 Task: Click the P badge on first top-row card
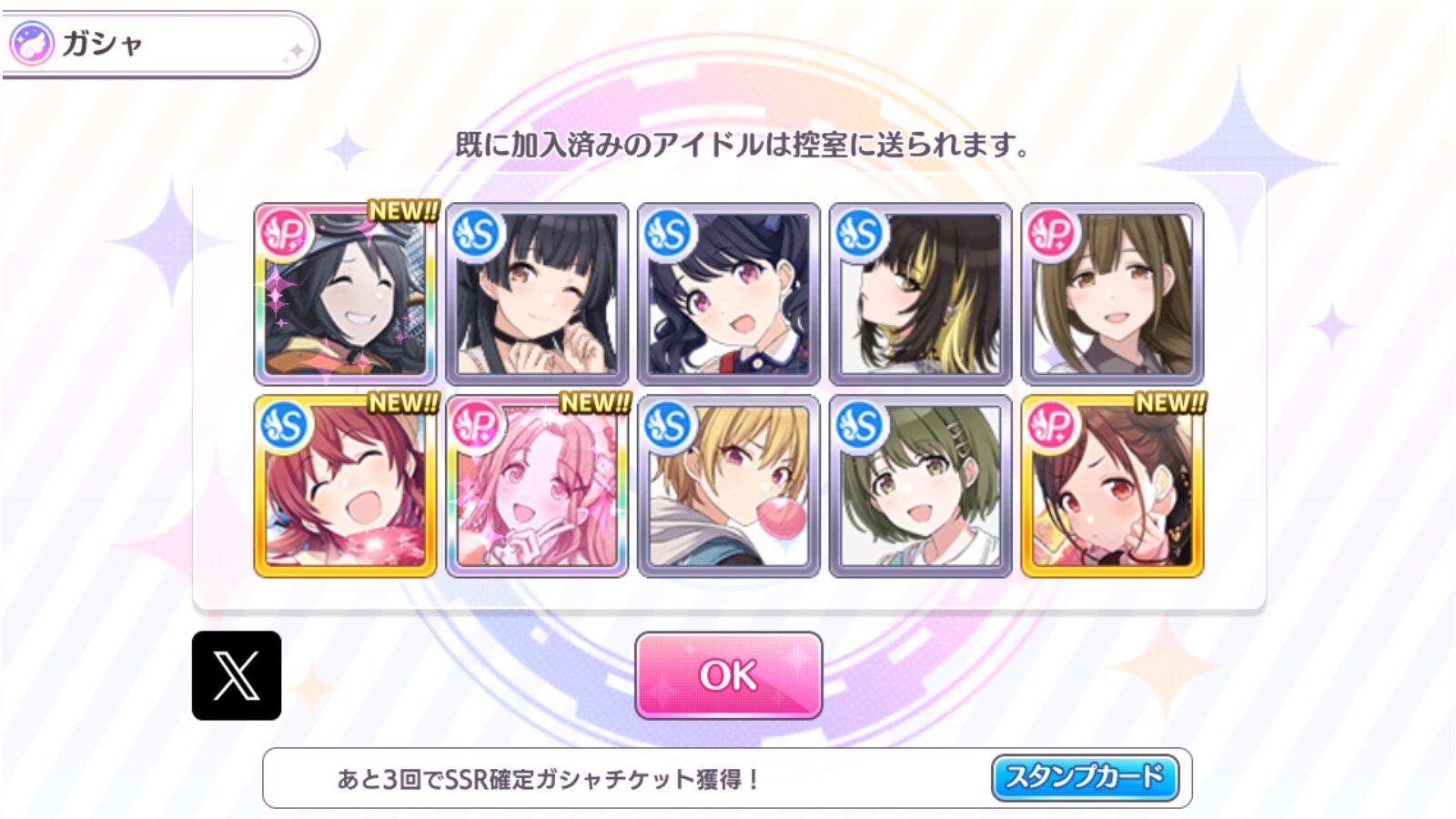(285, 233)
